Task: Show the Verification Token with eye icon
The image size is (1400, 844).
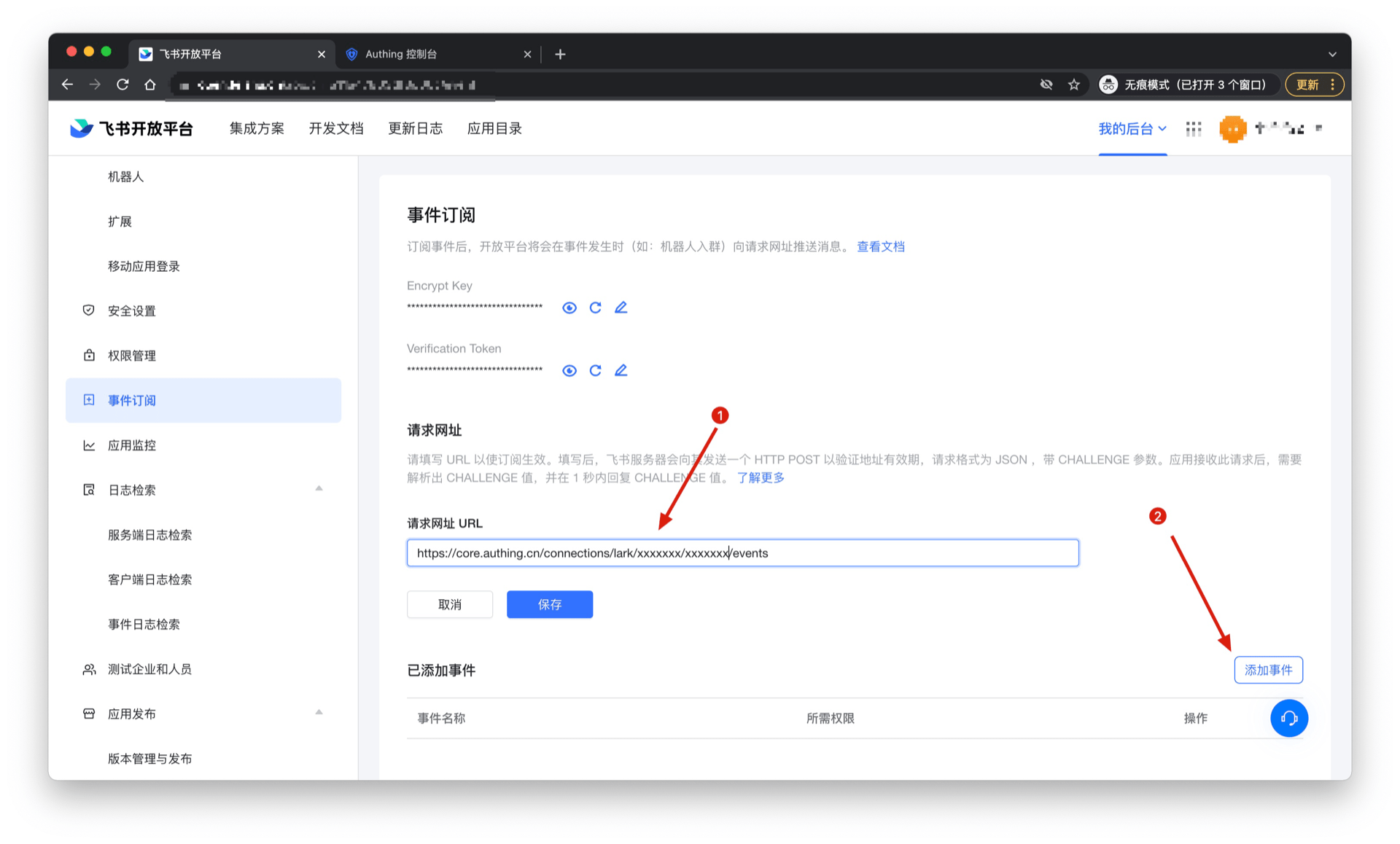Action: coord(569,370)
